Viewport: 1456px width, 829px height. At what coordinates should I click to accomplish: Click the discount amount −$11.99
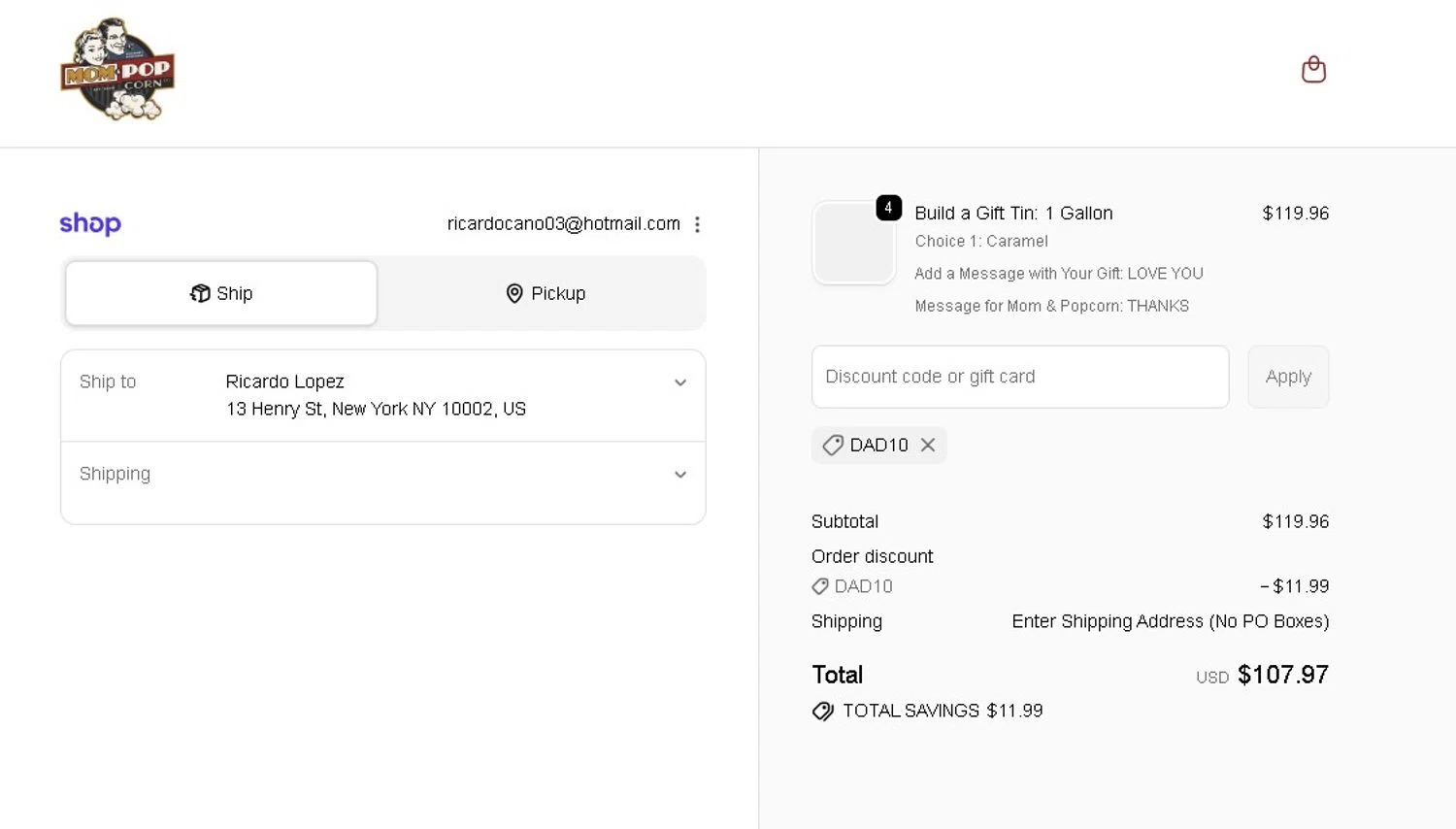pos(1294,586)
